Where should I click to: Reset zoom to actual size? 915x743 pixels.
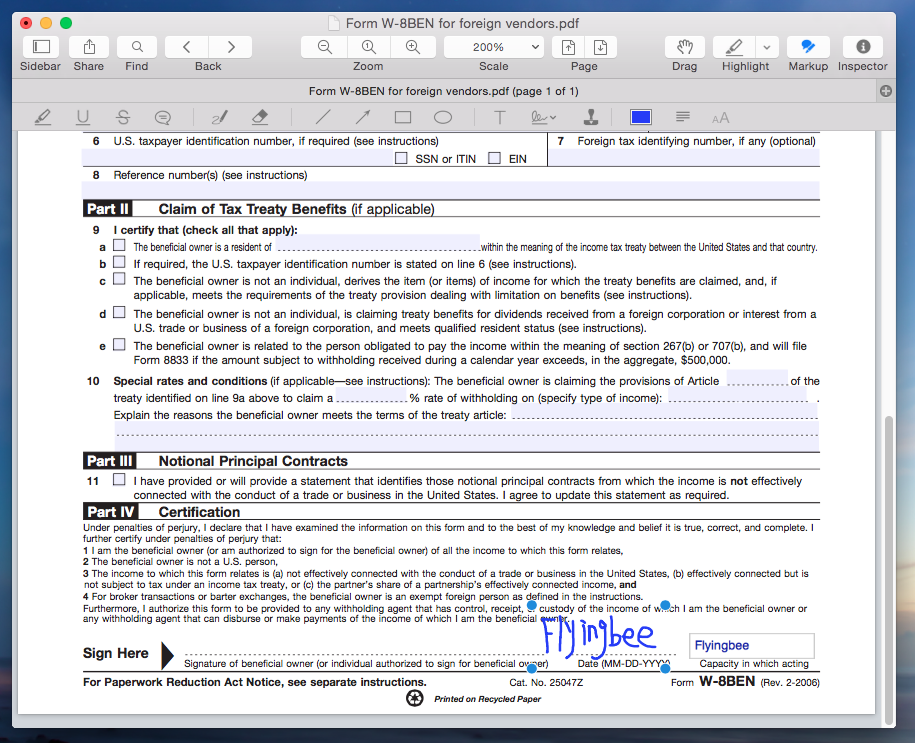[x=369, y=47]
